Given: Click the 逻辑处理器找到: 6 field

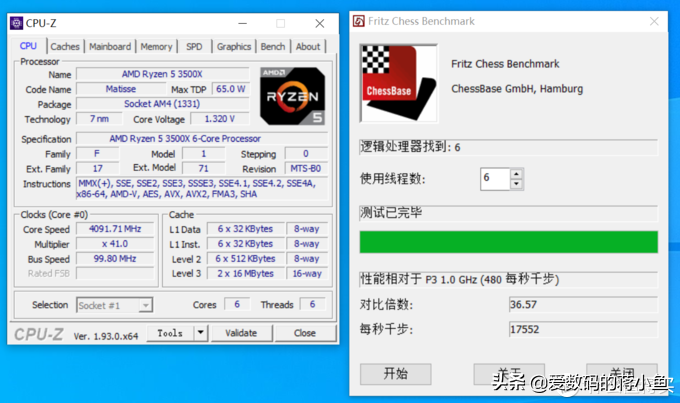Looking at the screenshot, I should tap(508, 147).
